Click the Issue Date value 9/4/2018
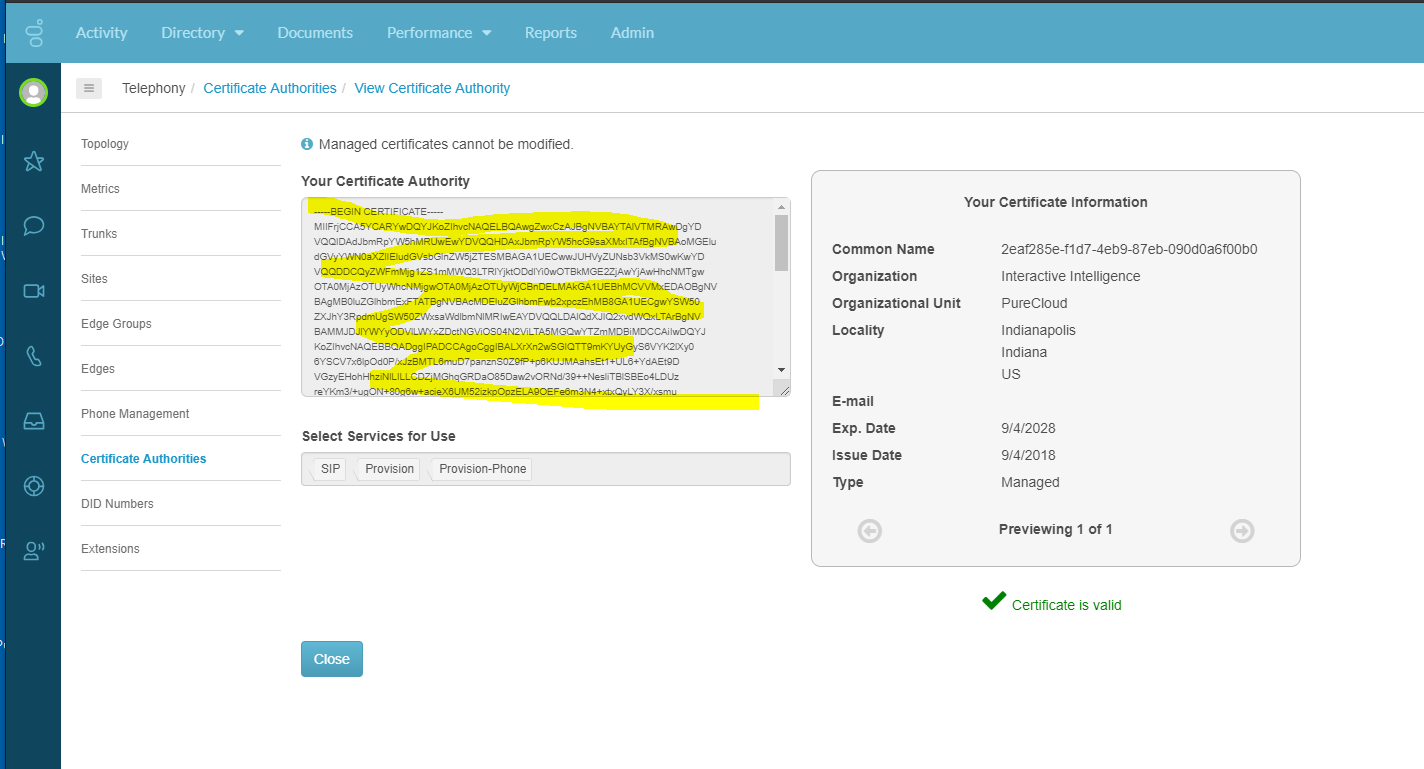Viewport: 1424px width, 769px height. coord(1028,455)
